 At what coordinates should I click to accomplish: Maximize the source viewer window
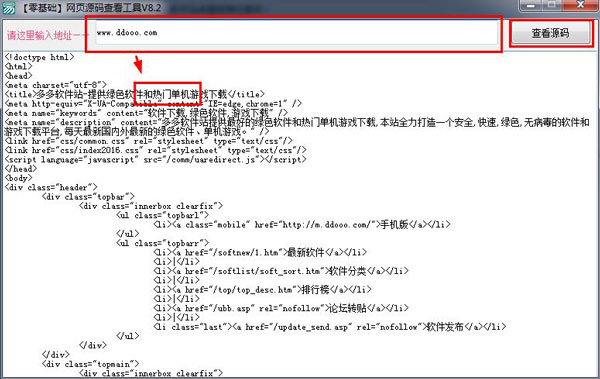tap(552, 5)
